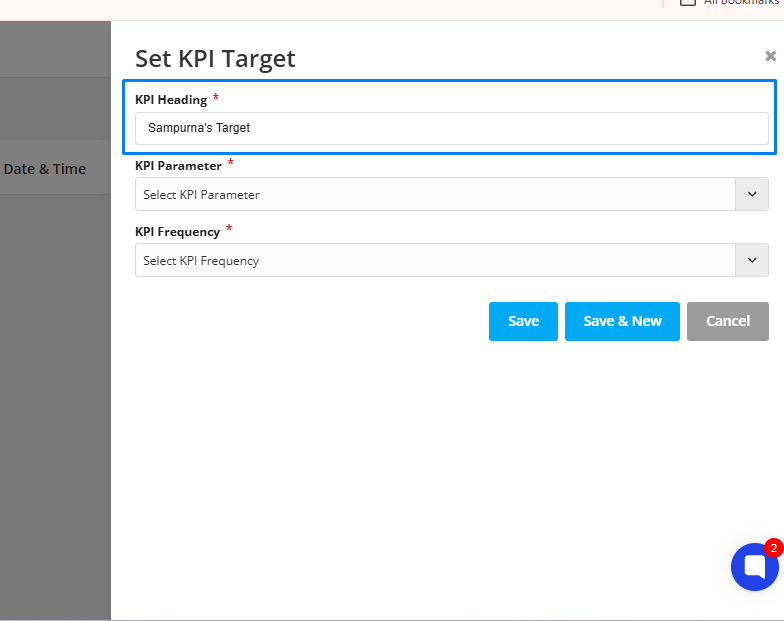Click the Date & Time column header
The height and width of the screenshot is (621, 784).
[44, 169]
